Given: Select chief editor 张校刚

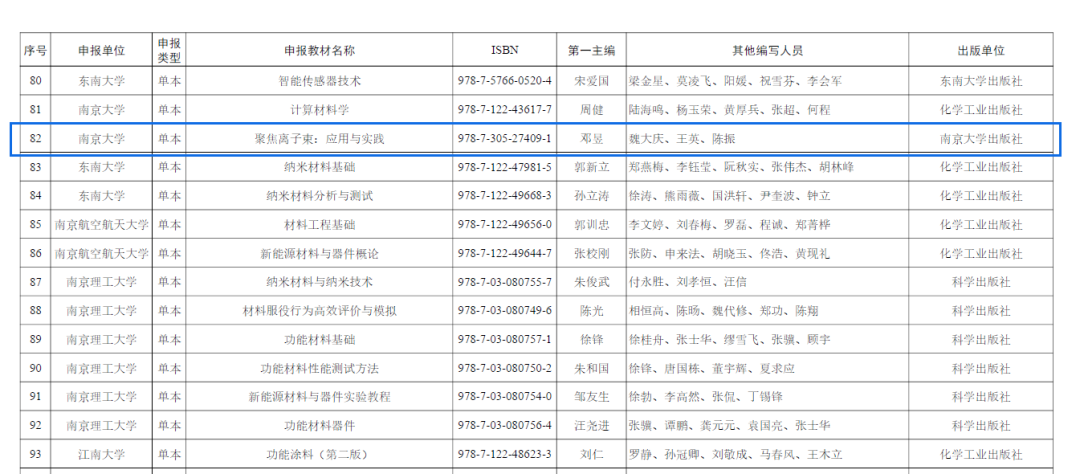Looking at the screenshot, I should point(592,254).
